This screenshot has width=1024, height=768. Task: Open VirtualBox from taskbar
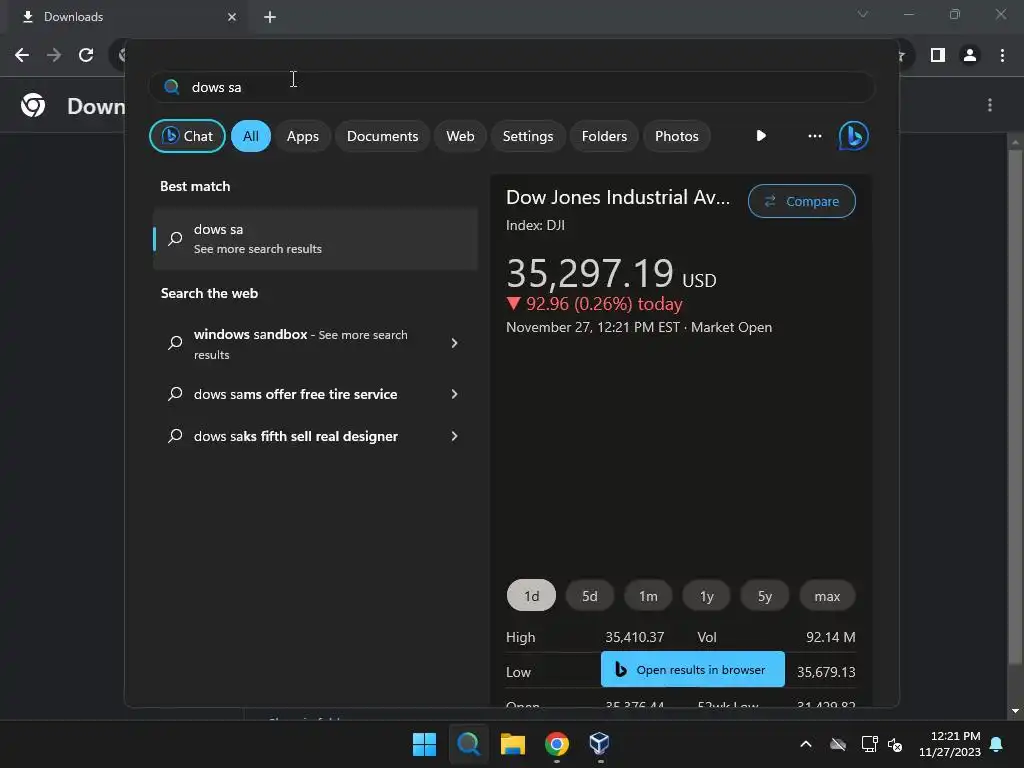coord(600,744)
